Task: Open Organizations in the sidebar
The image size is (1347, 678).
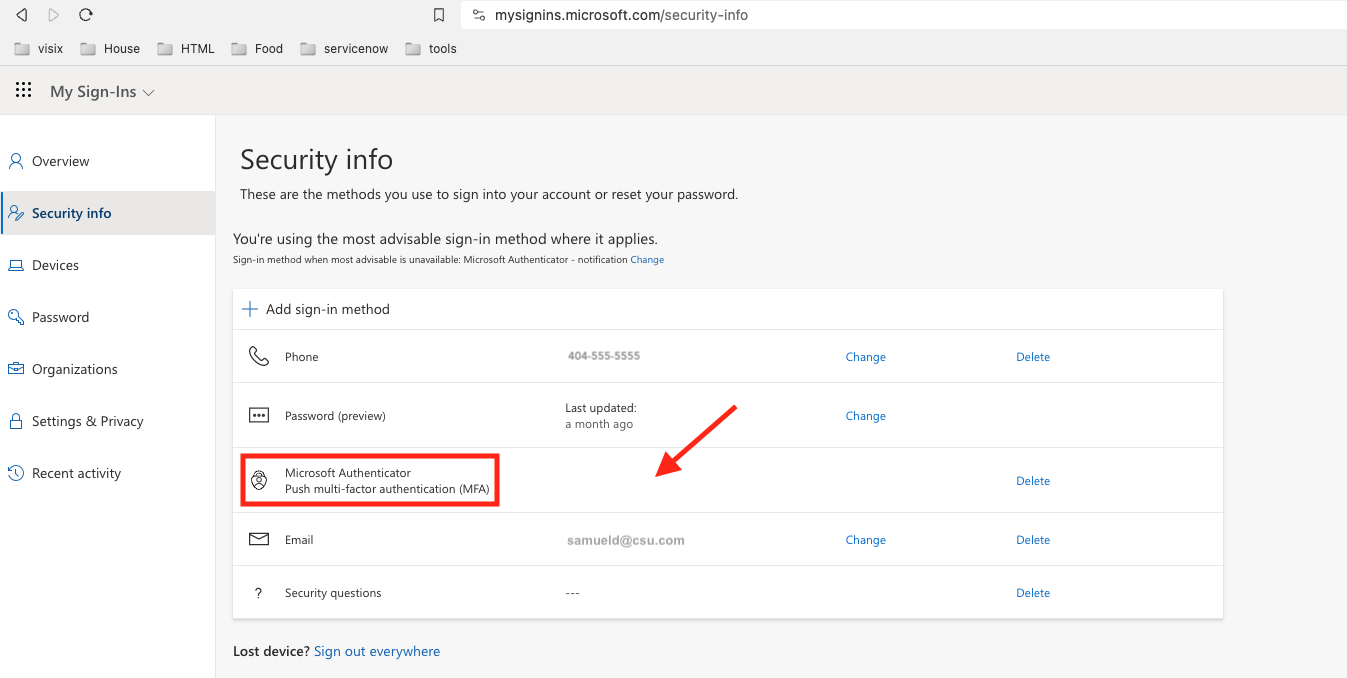Action: pyautogui.click(x=107, y=369)
